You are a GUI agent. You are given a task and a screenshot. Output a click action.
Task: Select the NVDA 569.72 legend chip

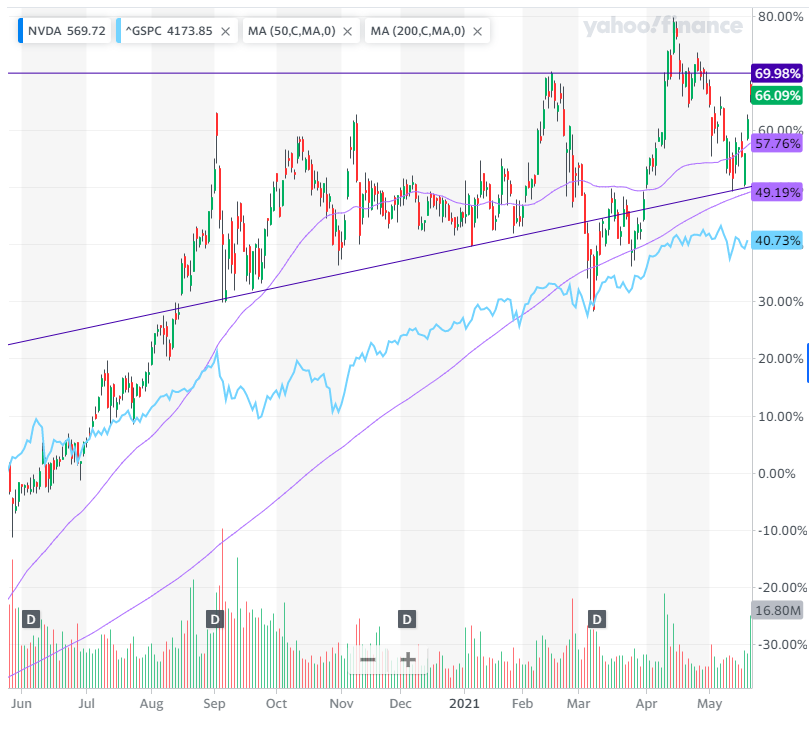coord(64,31)
